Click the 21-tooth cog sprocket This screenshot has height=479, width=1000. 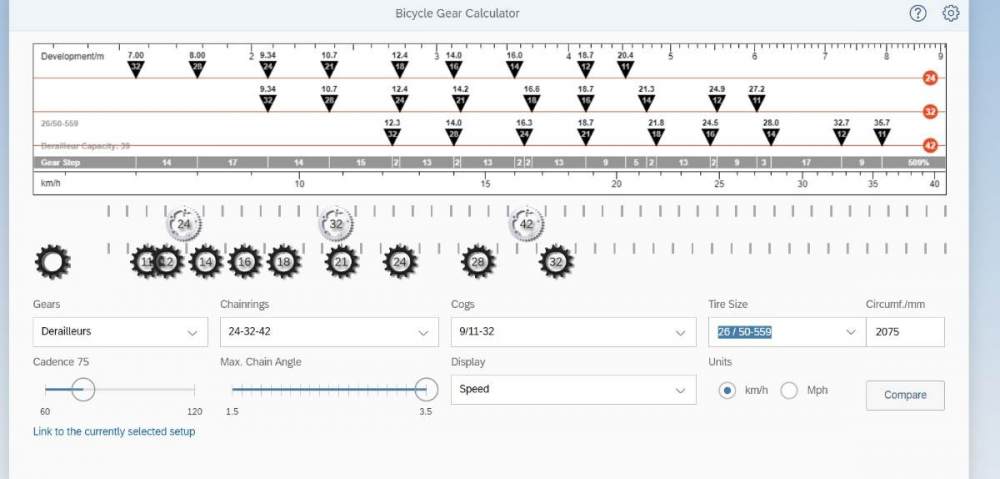[x=341, y=262]
